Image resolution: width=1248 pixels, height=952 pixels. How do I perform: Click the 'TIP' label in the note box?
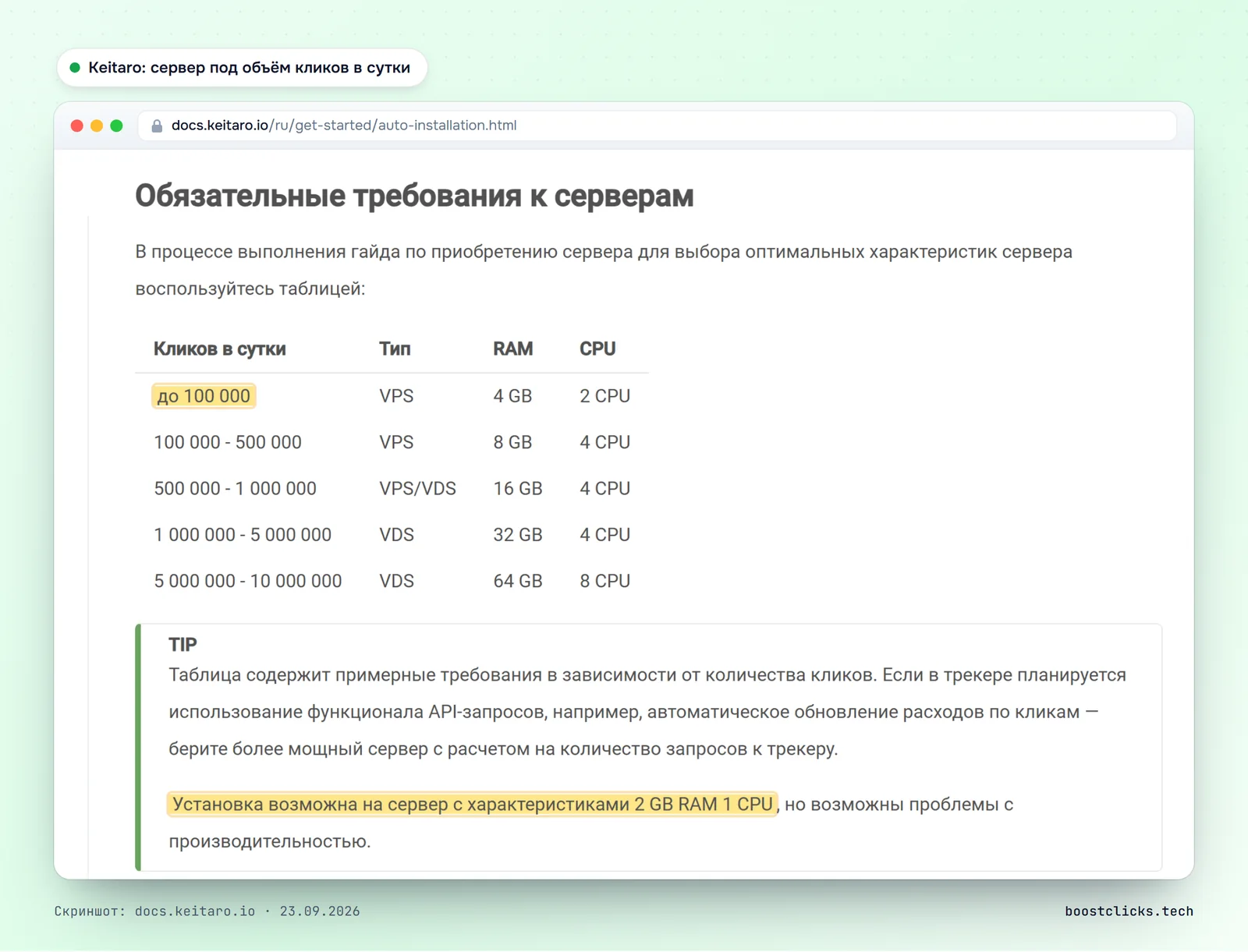coord(183,645)
